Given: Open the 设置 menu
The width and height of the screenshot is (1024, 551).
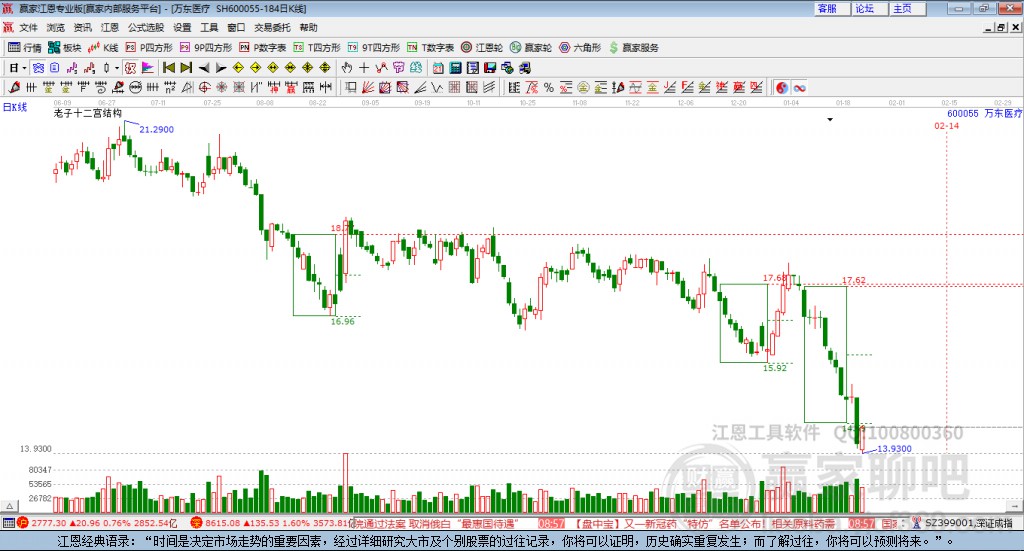Looking at the screenshot, I should (x=182, y=27).
